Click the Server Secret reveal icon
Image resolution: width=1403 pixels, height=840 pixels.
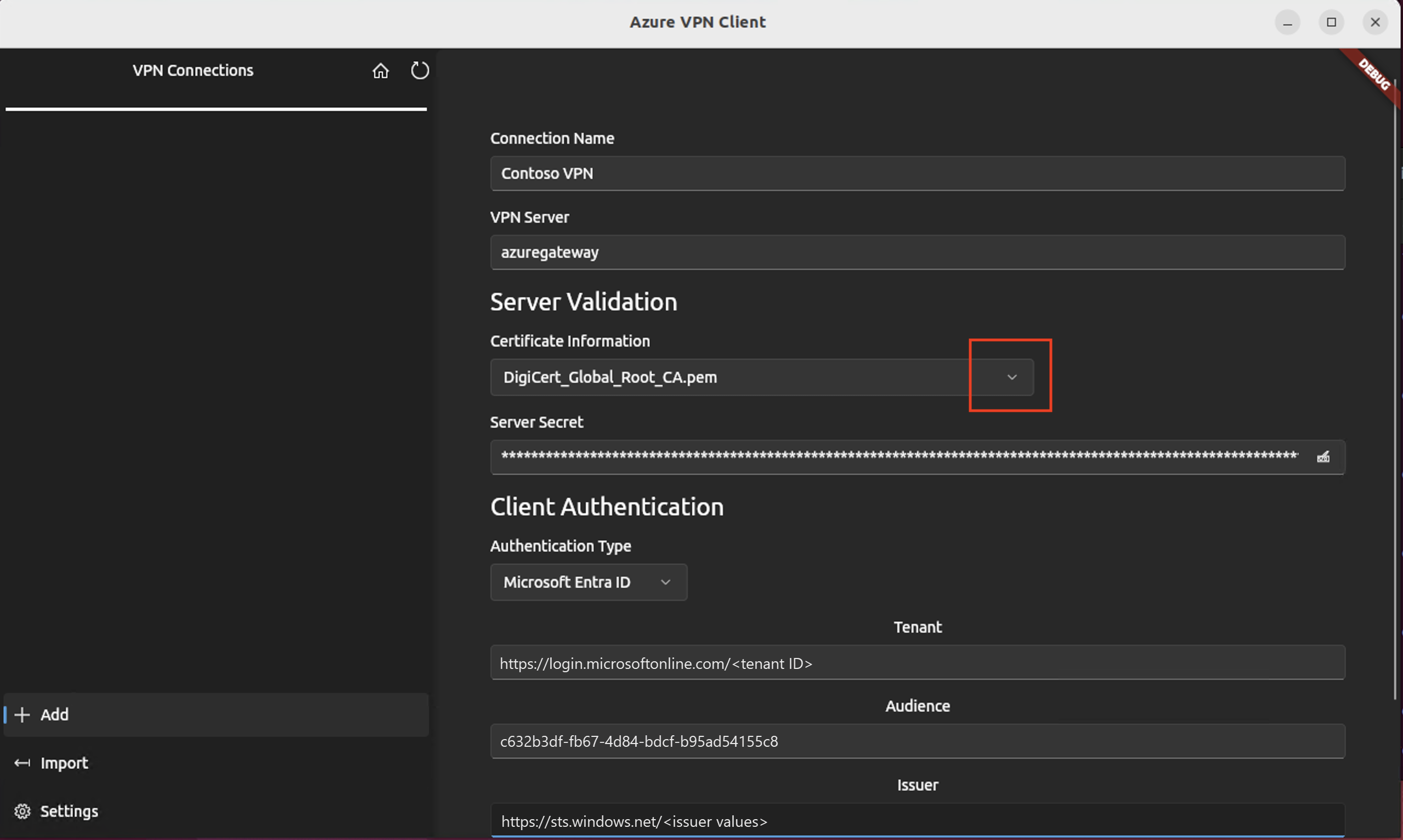click(x=1322, y=457)
